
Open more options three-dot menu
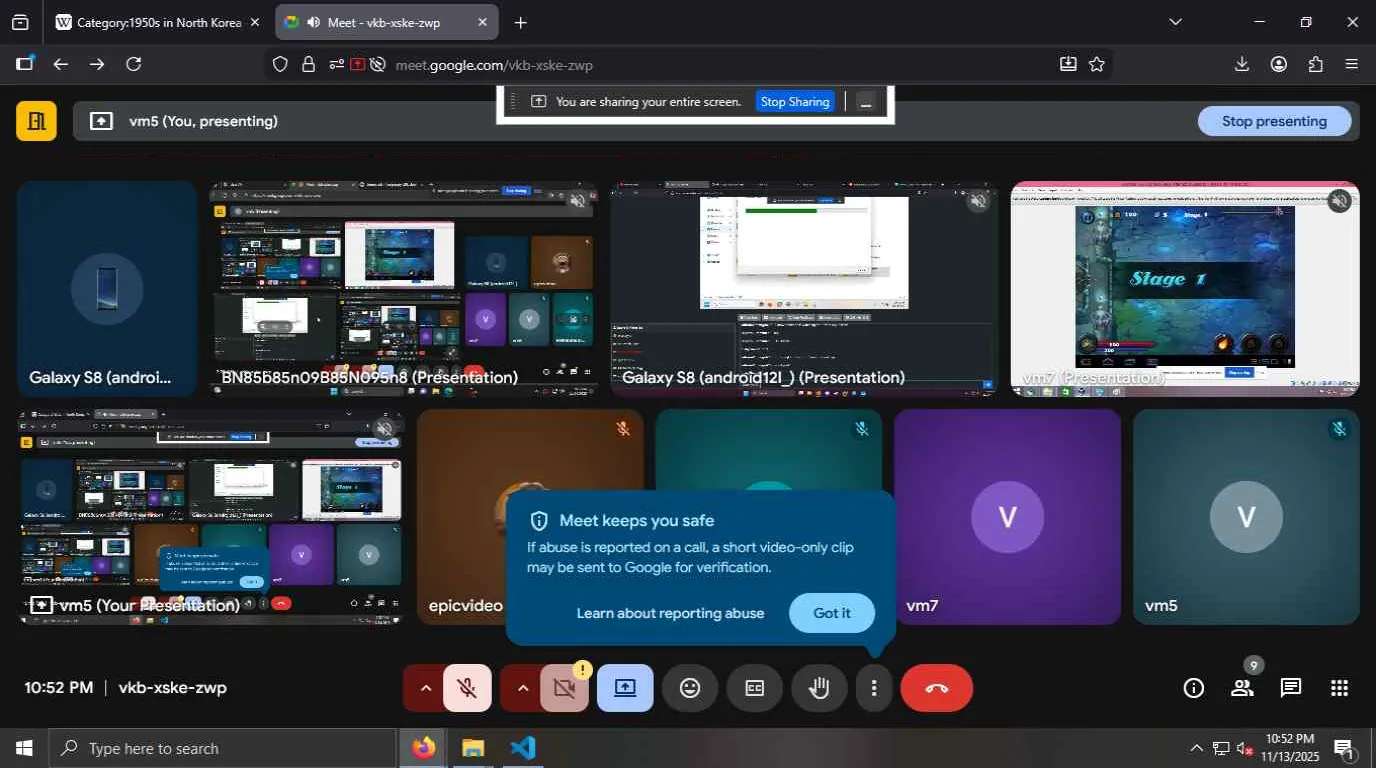874,688
